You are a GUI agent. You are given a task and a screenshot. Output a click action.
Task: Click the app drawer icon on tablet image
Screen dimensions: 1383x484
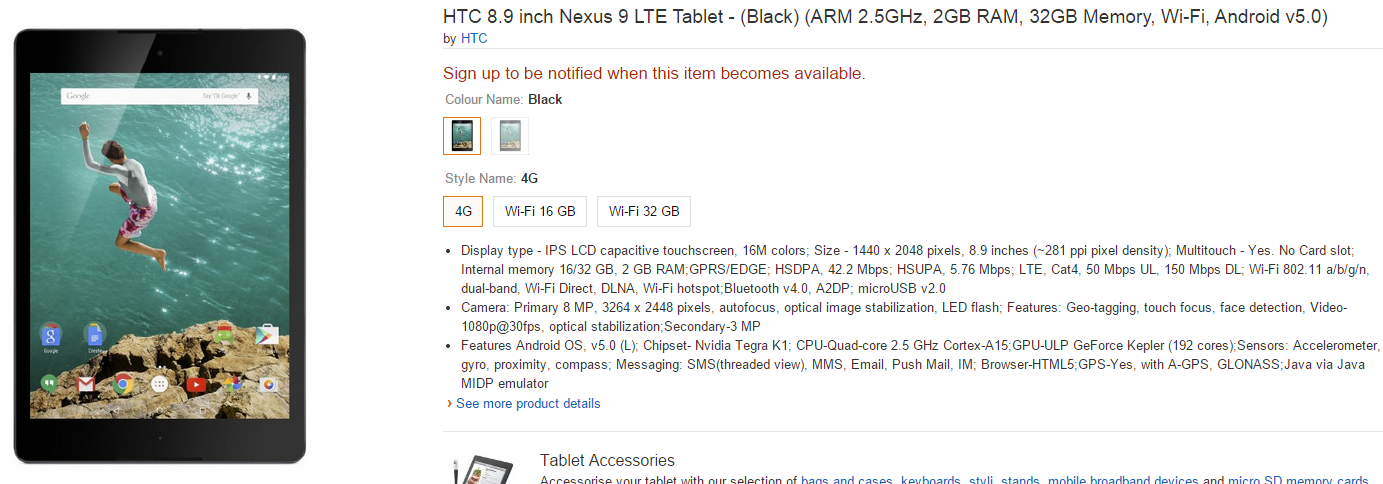click(159, 384)
